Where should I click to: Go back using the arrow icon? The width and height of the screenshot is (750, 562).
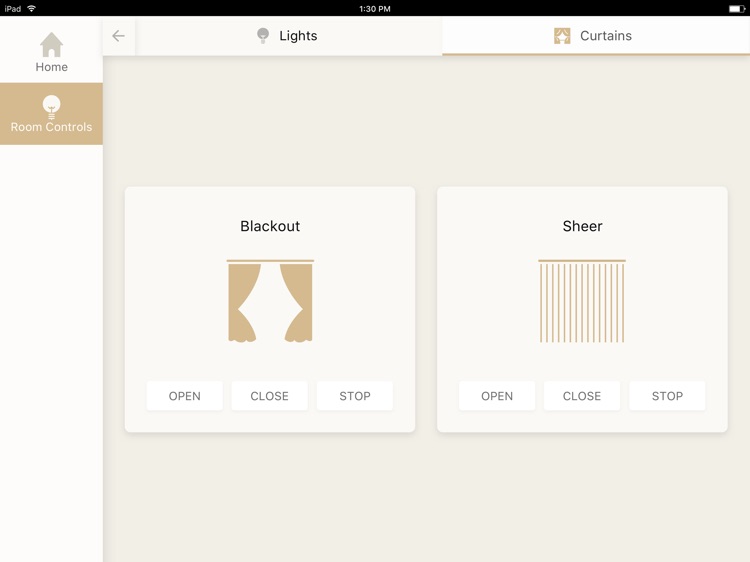[x=118, y=36]
